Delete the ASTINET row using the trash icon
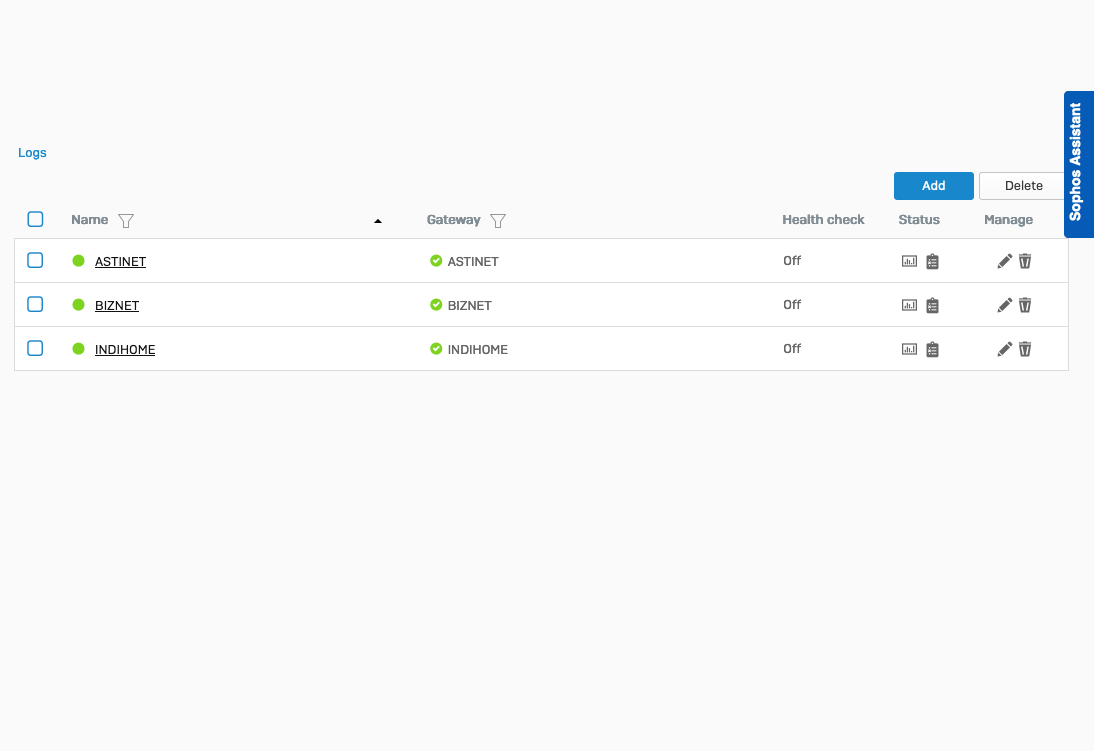 1025,261
